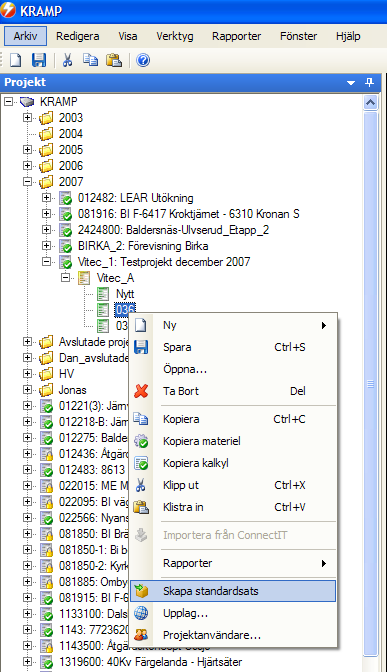Open the Projekt panel dropdown arrow
387x672 pixels.
351,82
